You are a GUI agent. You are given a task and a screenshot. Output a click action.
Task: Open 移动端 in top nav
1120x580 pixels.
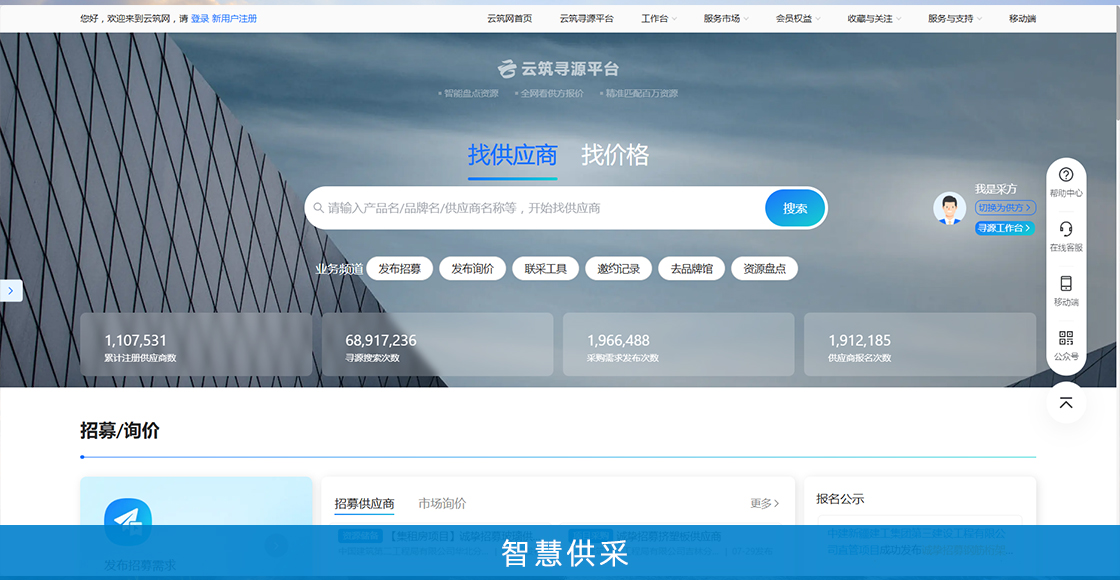1022,19
